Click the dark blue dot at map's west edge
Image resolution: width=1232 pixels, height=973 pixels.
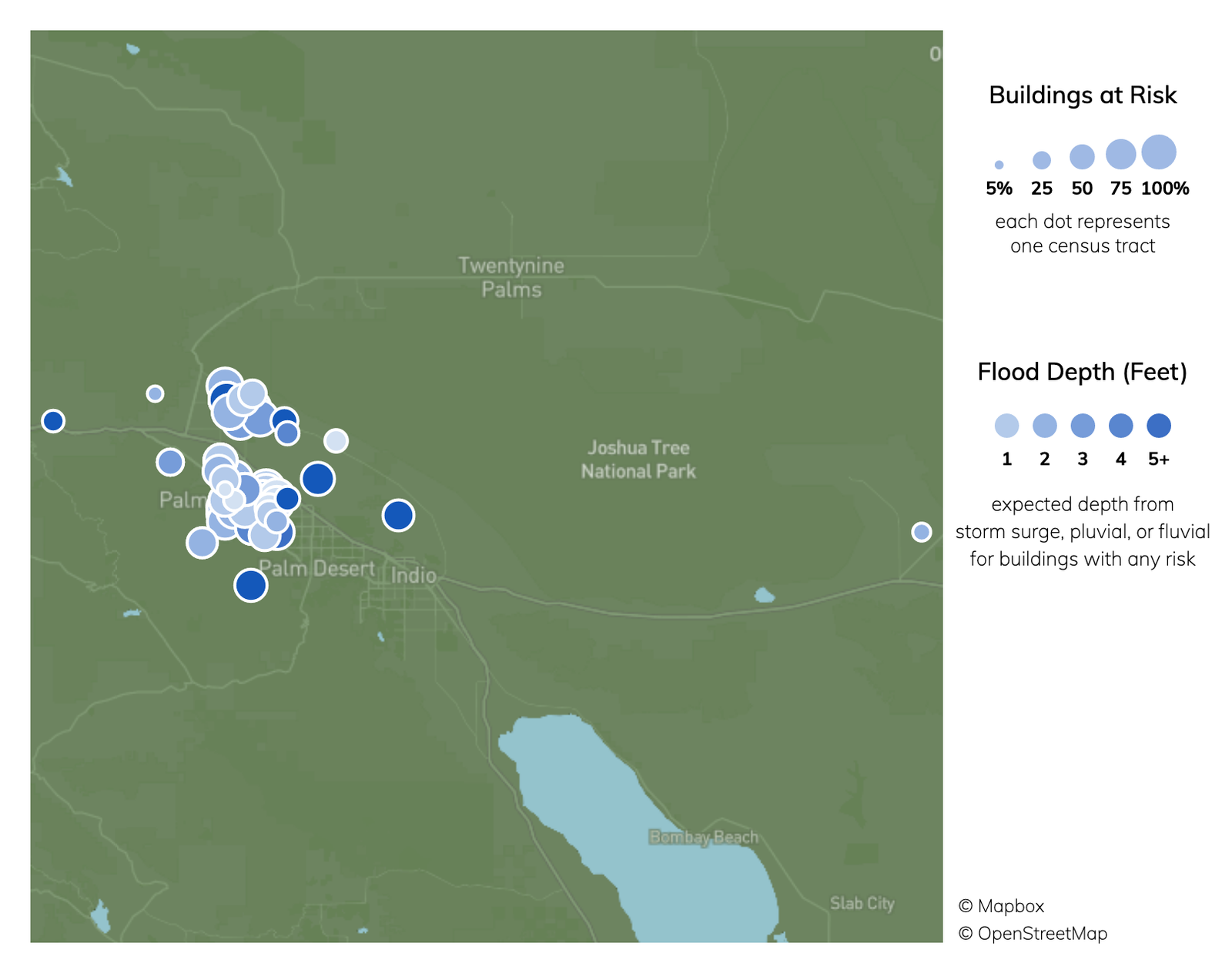coord(53,421)
